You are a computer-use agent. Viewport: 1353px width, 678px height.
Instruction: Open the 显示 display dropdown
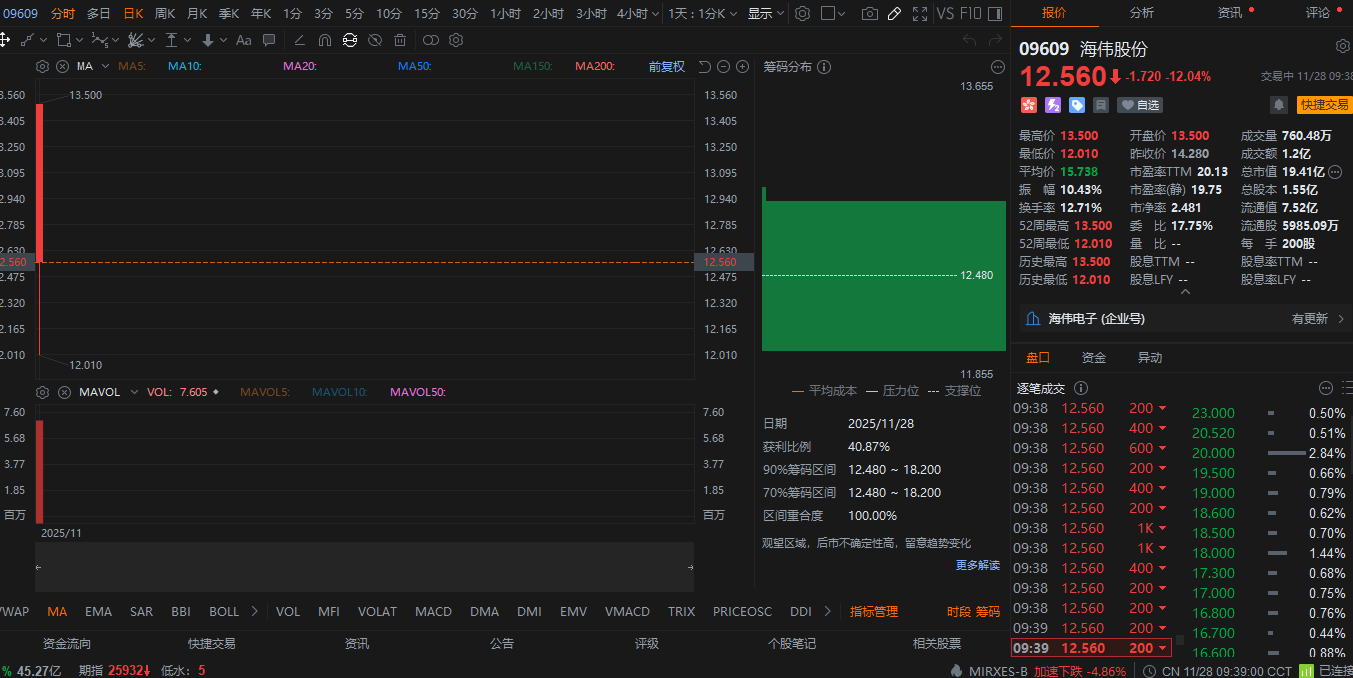tap(765, 14)
